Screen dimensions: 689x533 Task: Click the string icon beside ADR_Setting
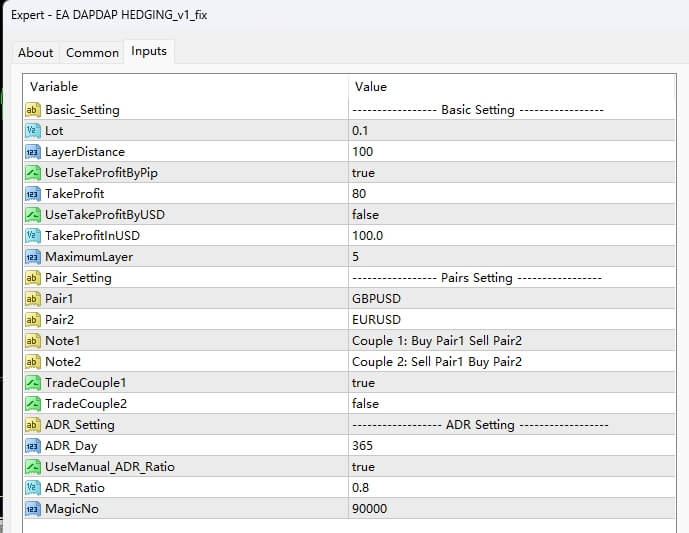click(x=33, y=424)
